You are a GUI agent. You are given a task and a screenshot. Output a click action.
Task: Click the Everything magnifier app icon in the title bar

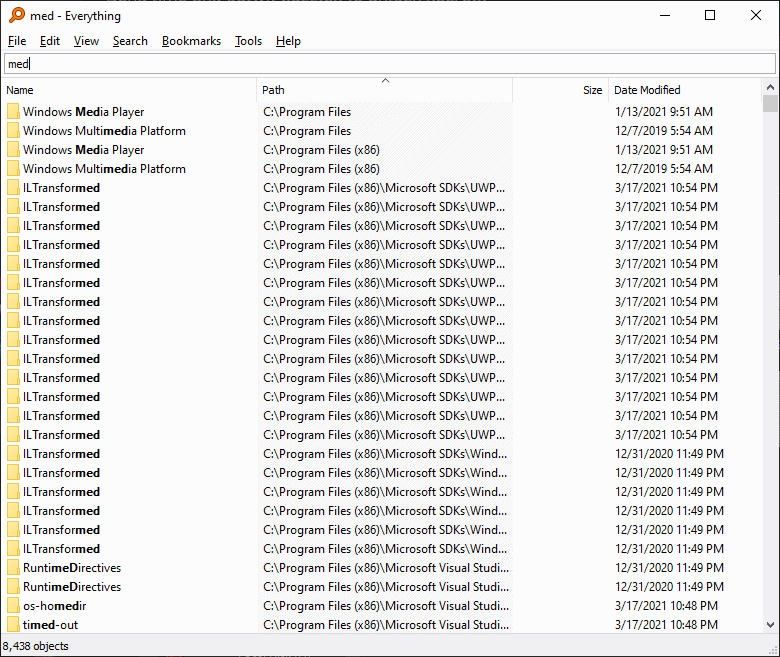click(16, 15)
